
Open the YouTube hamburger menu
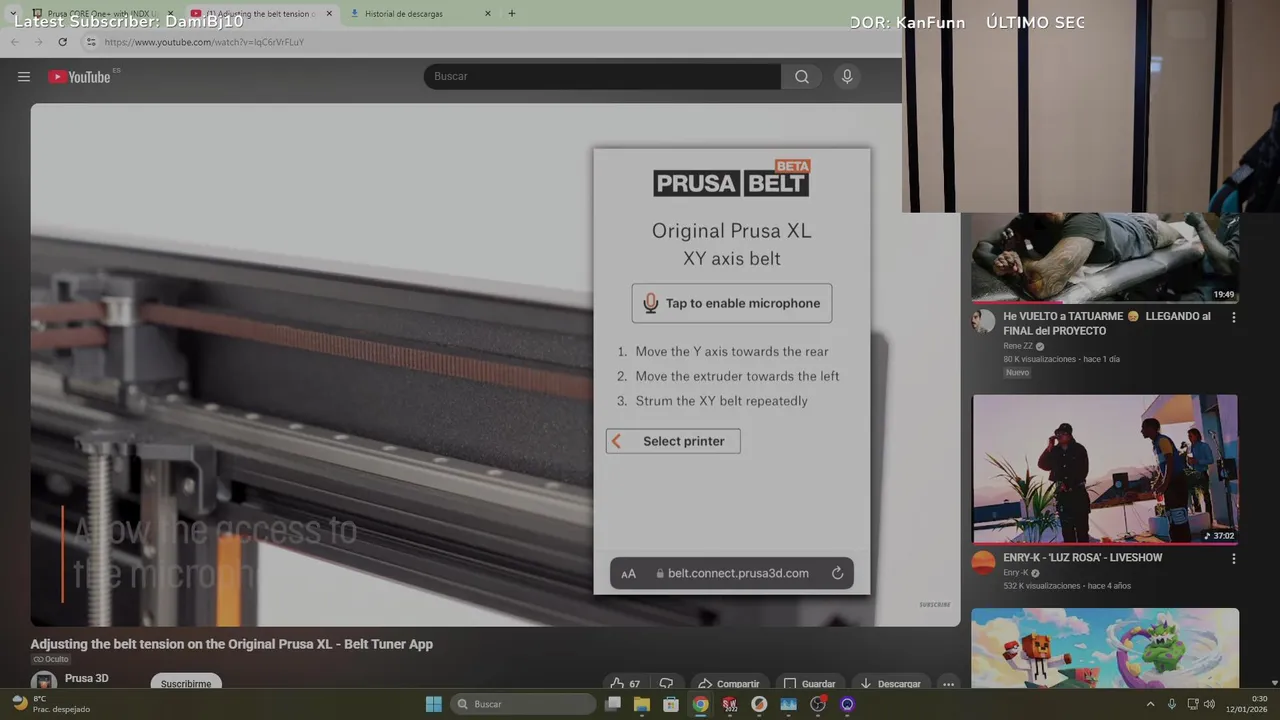tap(24, 77)
